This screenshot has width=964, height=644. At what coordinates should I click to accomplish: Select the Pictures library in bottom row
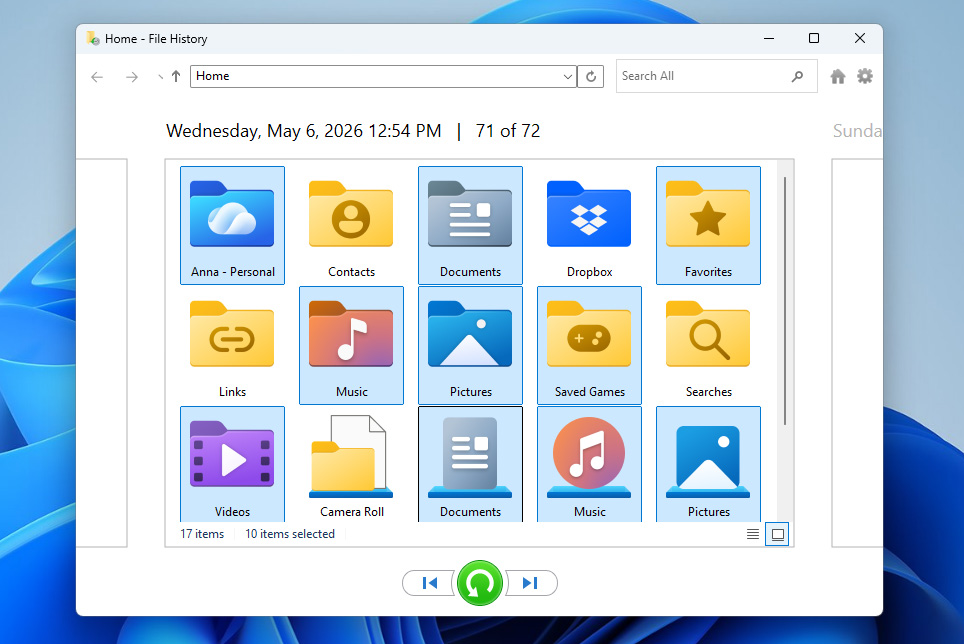click(708, 464)
